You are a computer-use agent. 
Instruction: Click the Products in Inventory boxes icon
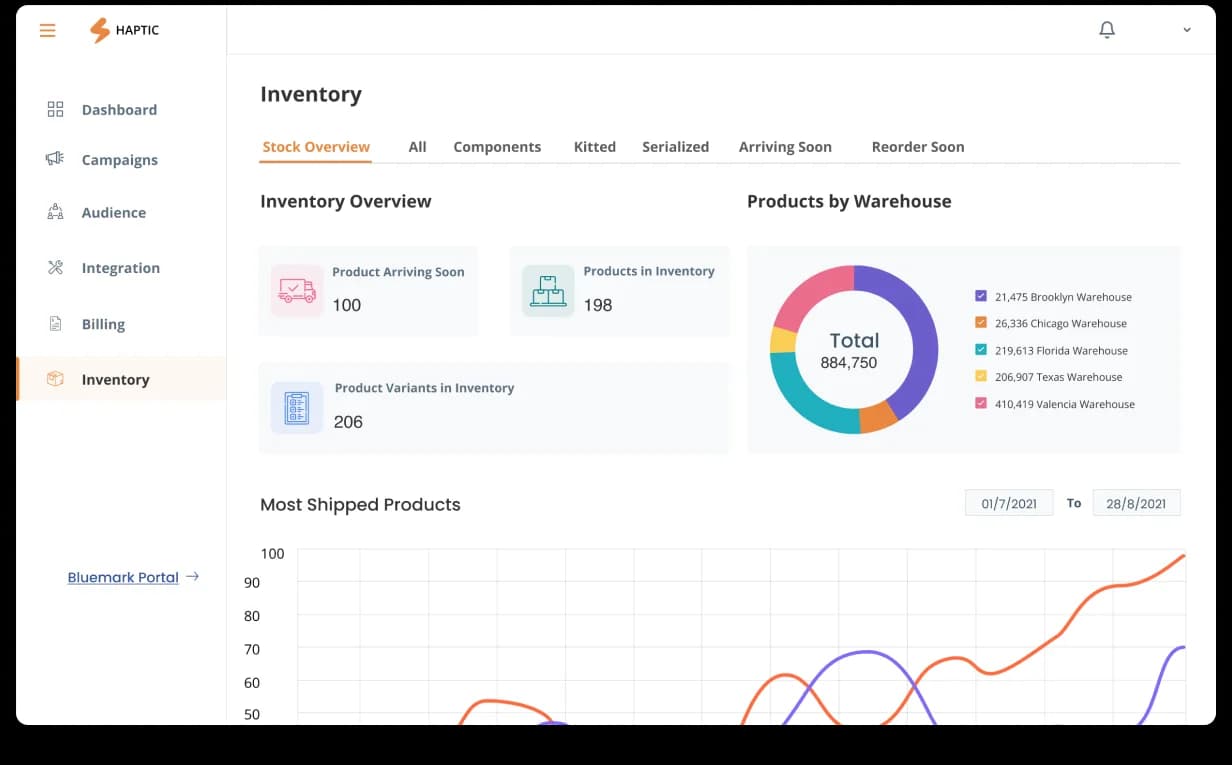548,291
